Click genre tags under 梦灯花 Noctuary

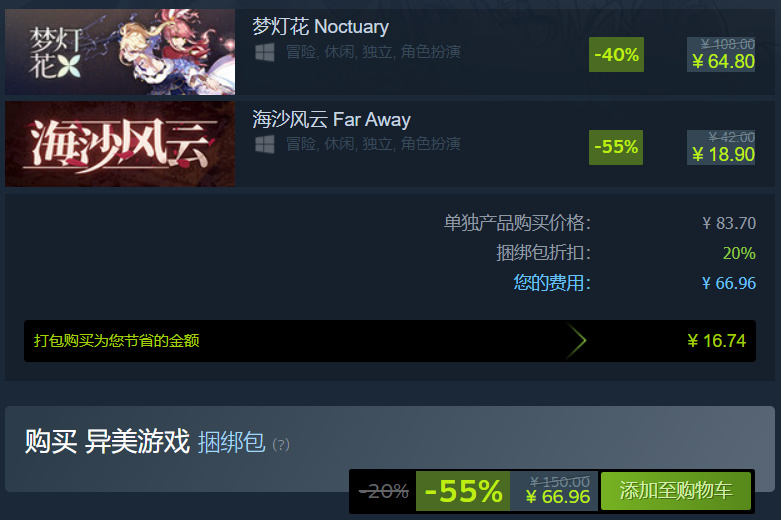(x=373, y=52)
